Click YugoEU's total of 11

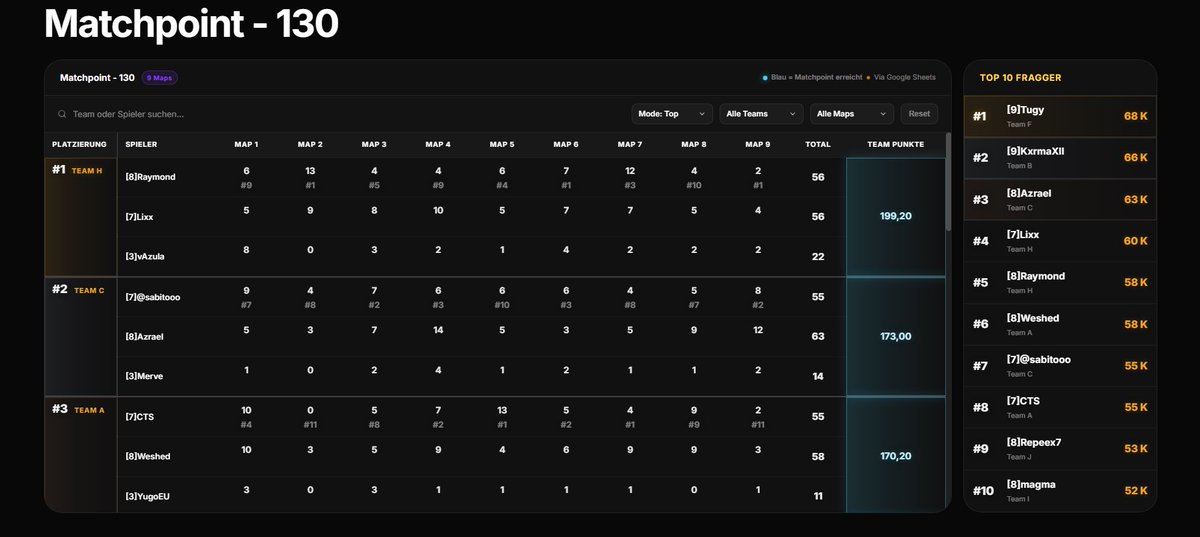click(x=818, y=496)
